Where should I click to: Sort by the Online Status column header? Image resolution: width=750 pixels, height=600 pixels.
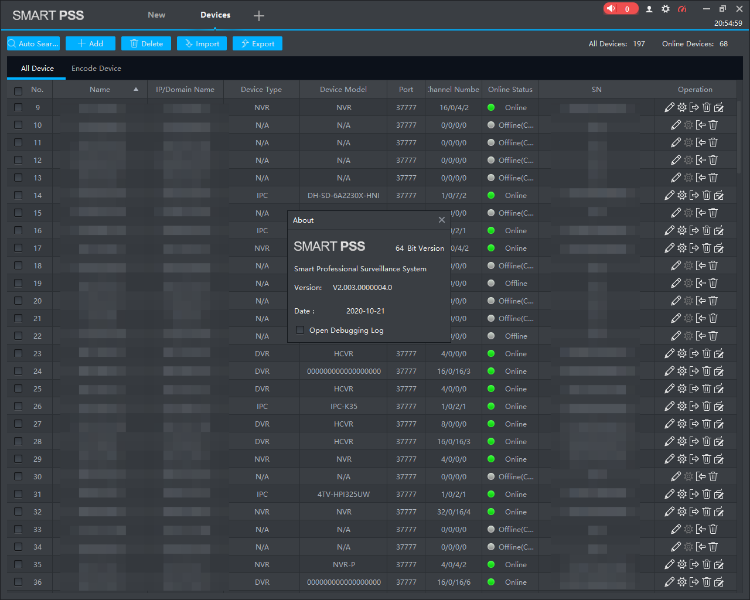(510, 89)
